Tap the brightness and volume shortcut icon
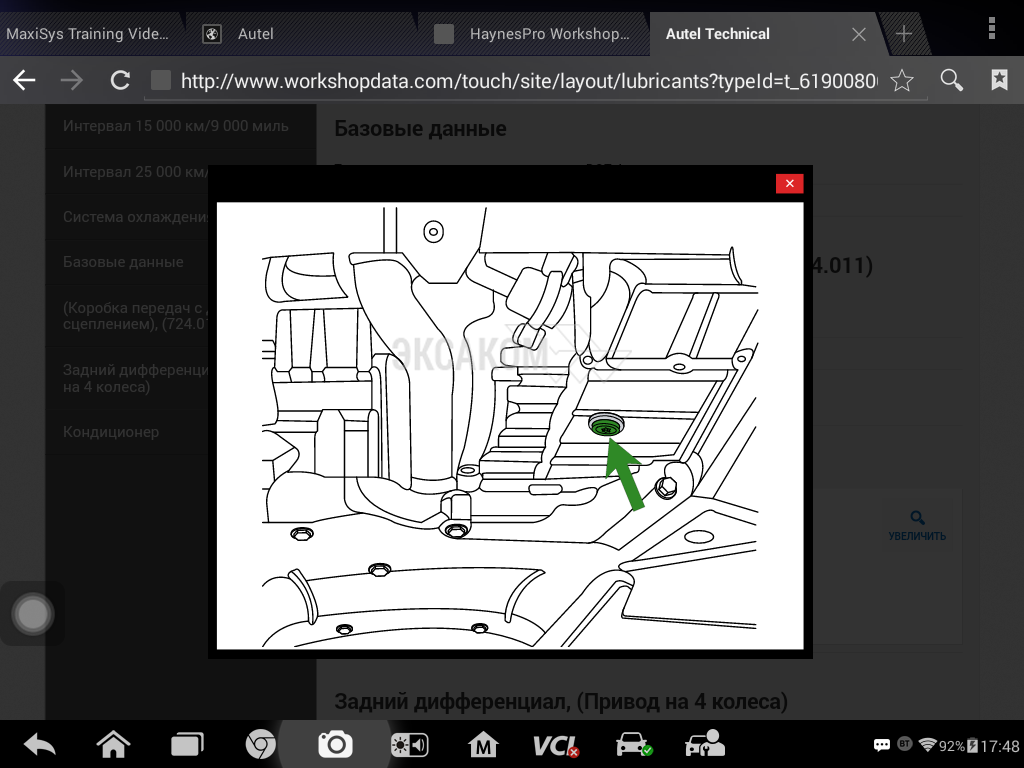Image resolution: width=1024 pixels, height=768 pixels. point(410,745)
